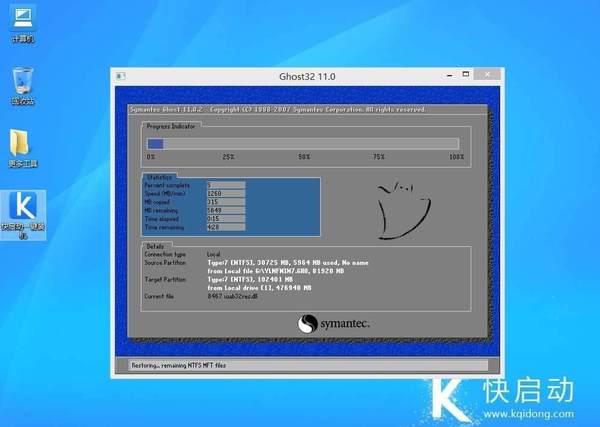Click the 50% mark under progress bar
The image size is (600, 427).
click(303, 157)
